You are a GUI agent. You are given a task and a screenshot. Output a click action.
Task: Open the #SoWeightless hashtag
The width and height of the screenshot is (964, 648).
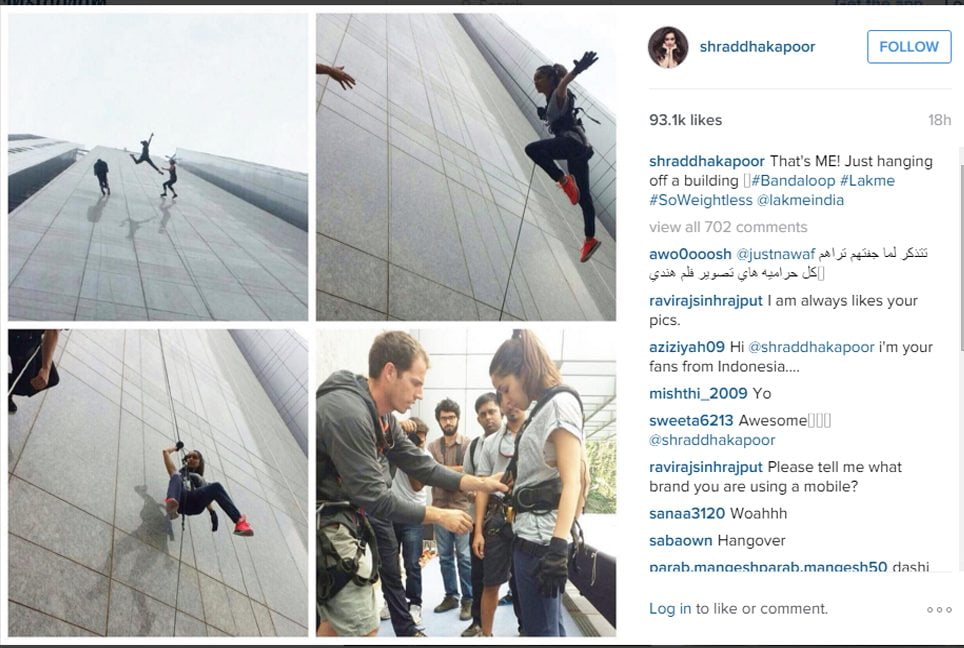(700, 200)
